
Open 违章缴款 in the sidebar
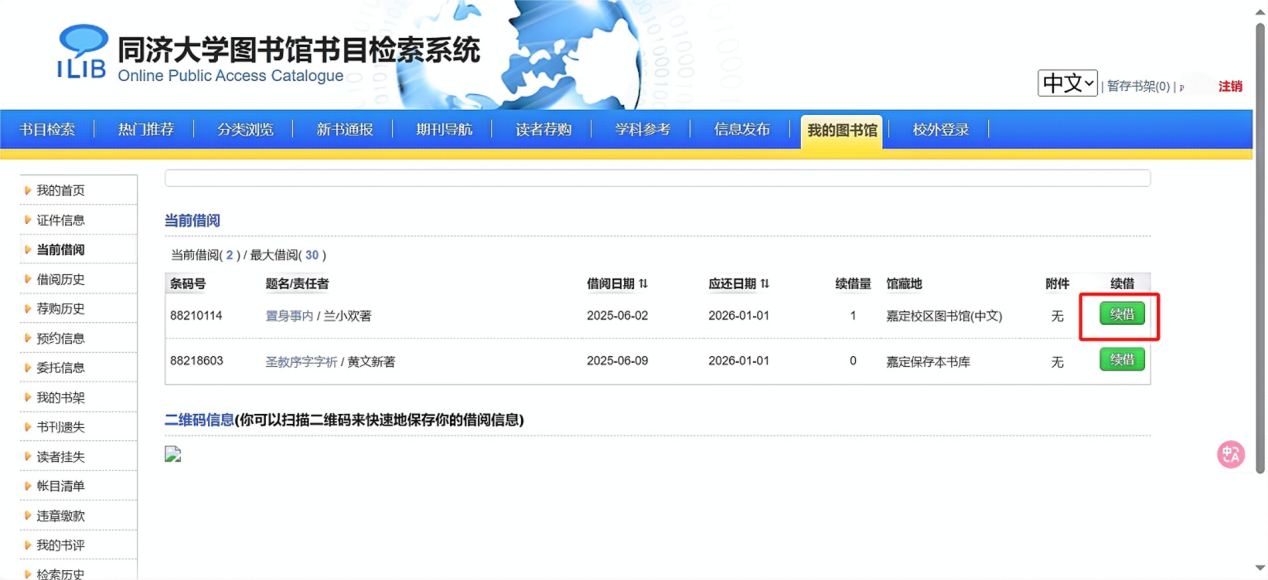pyautogui.click(x=61, y=516)
